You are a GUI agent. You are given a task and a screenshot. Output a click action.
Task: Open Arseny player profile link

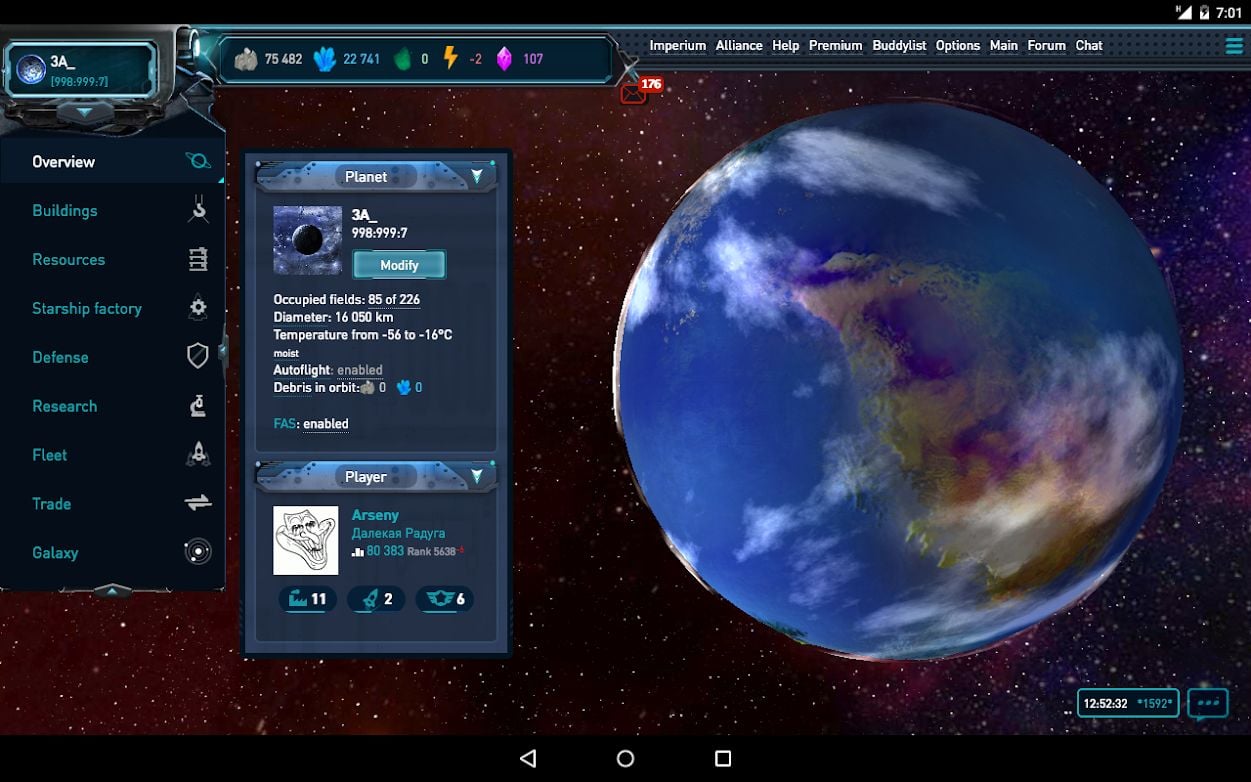pos(375,515)
